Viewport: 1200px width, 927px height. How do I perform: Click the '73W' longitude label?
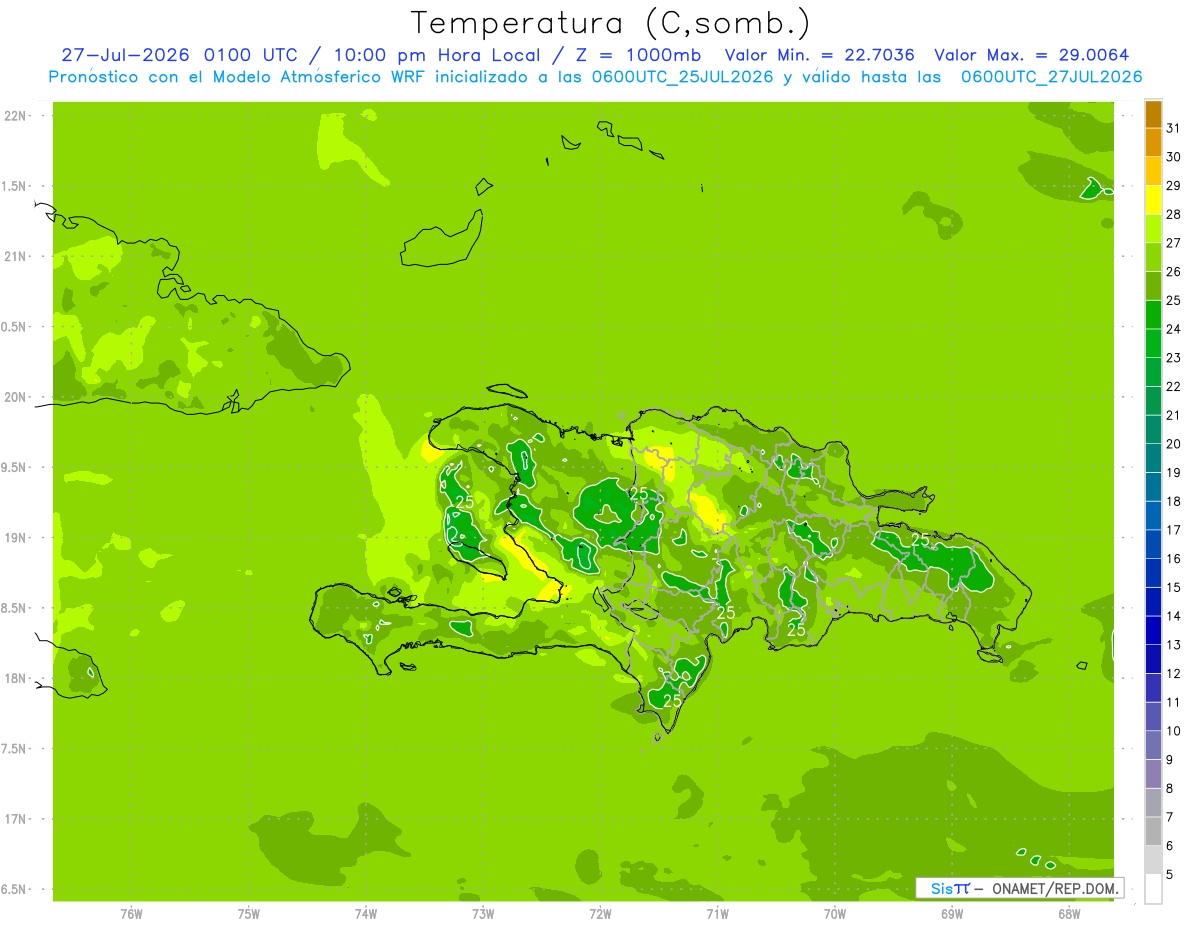483,914
